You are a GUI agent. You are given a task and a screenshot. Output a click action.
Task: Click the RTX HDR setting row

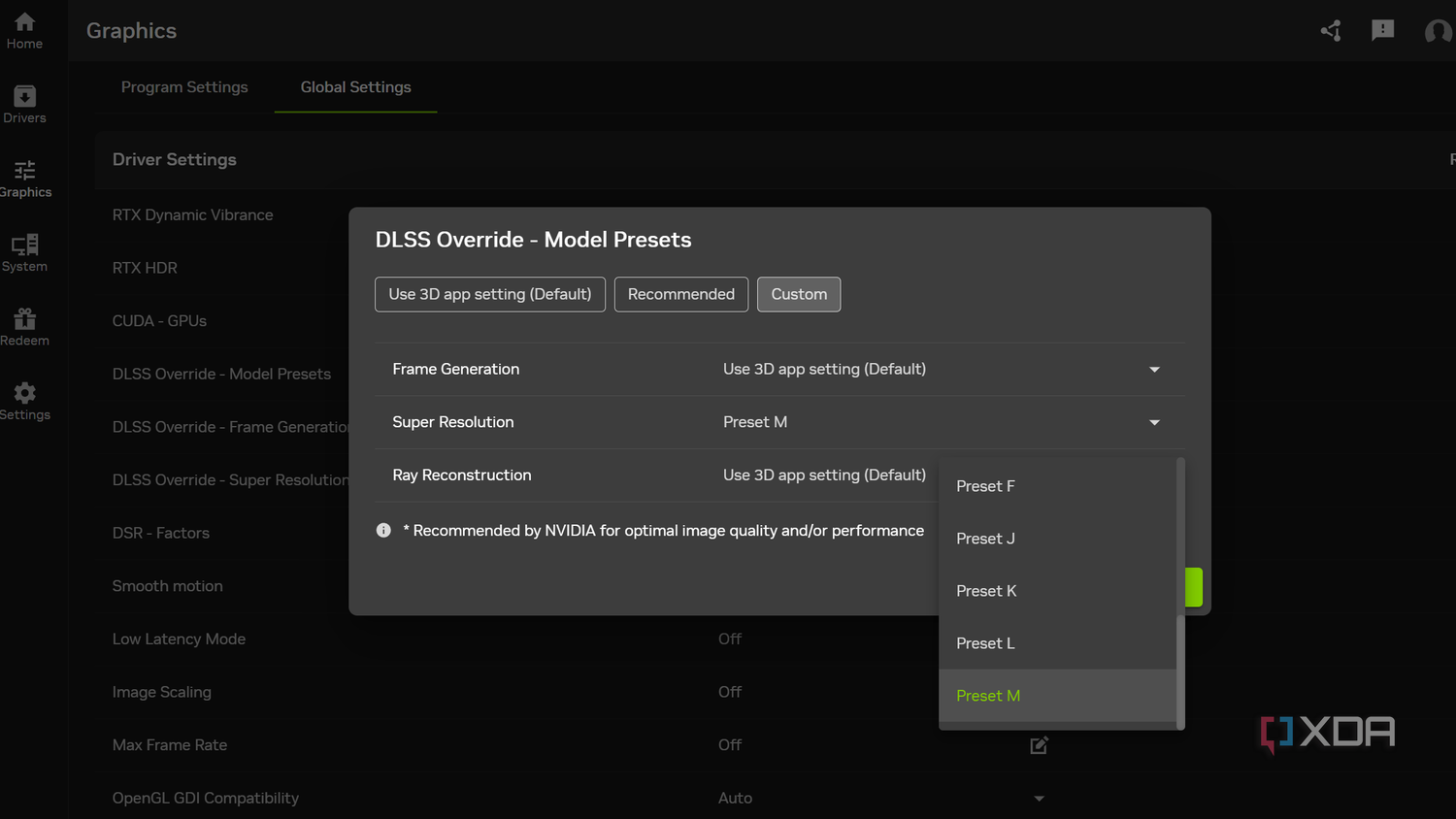(x=145, y=268)
